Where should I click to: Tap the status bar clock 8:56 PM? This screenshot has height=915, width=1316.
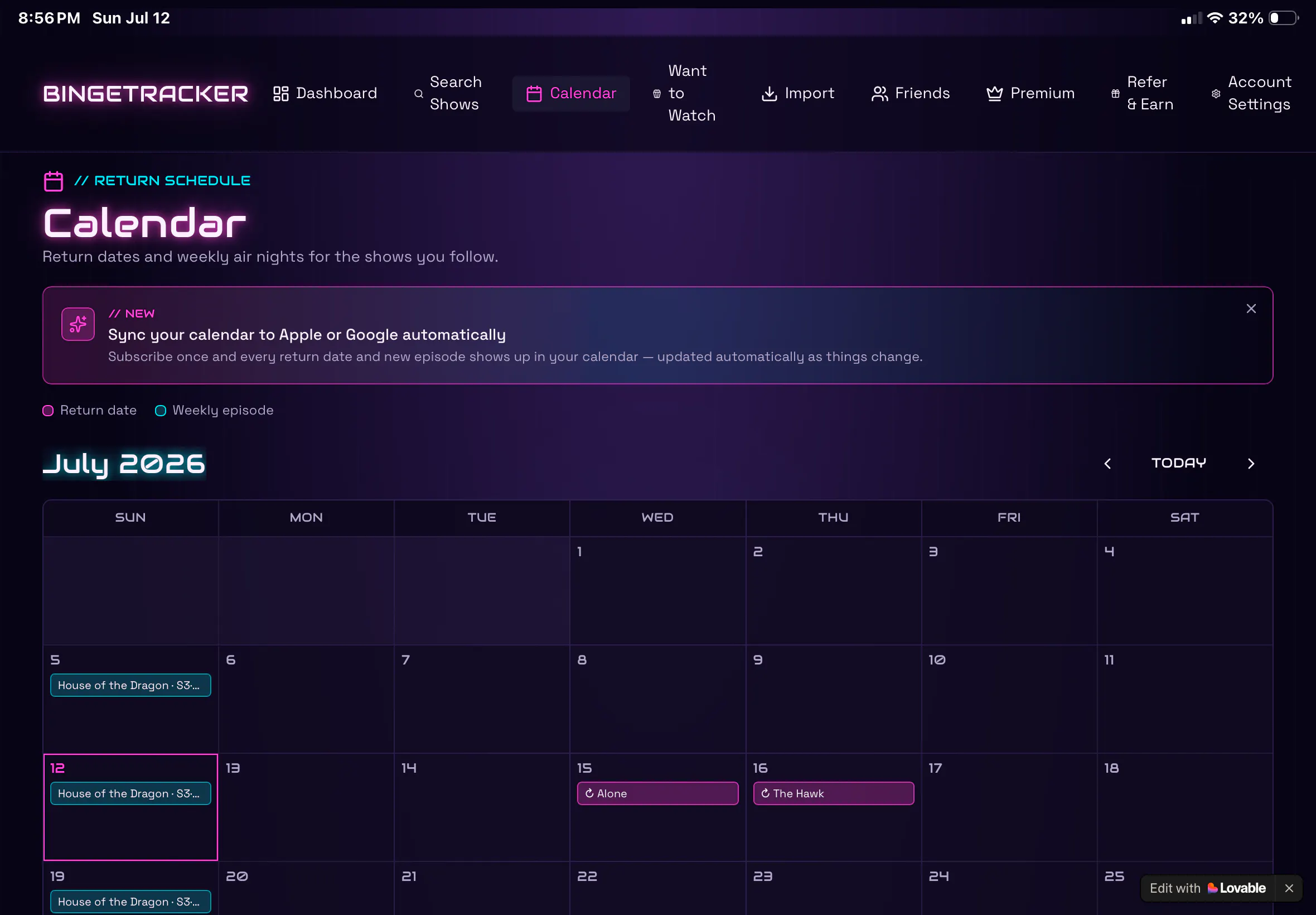pos(49,18)
